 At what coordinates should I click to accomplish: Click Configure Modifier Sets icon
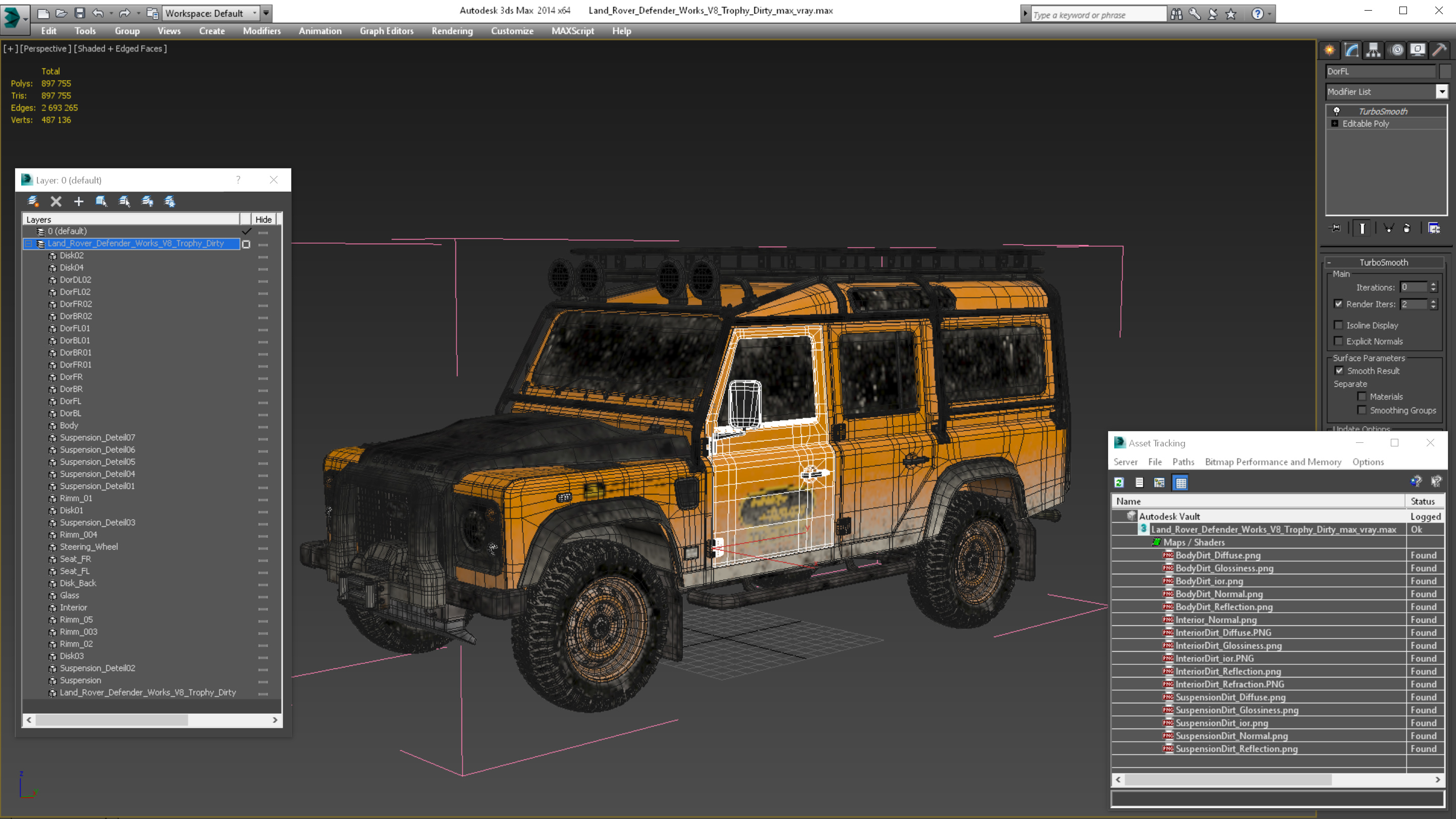[x=1435, y=229]
